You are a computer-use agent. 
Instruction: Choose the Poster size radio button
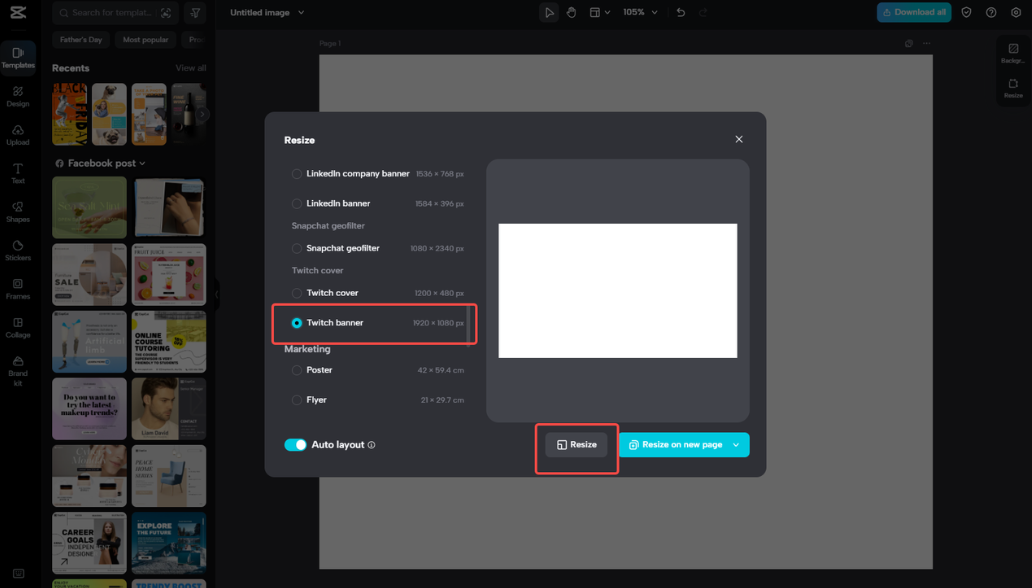296,369
